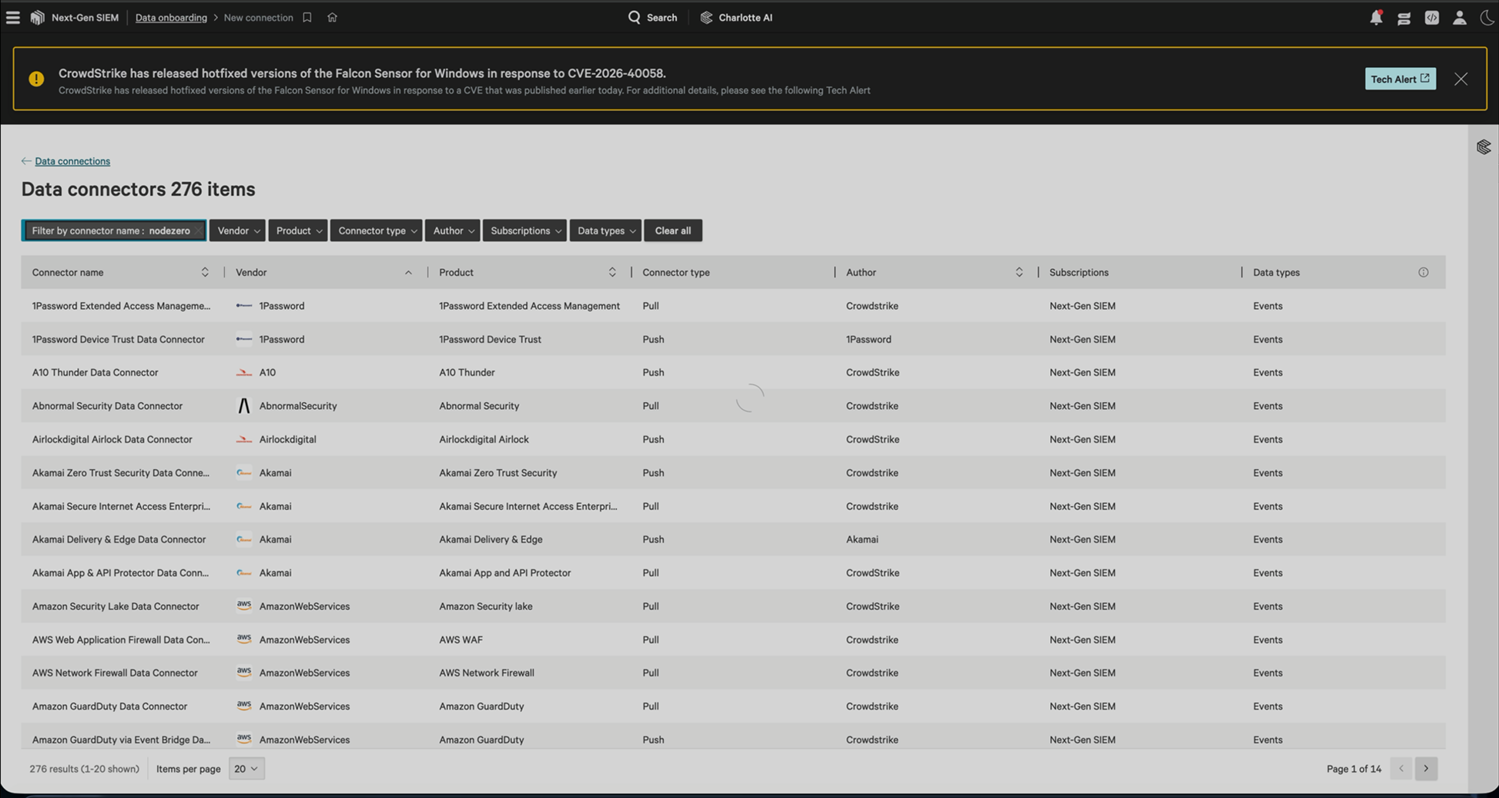
Task: Open the Charlotte AI side panel icon at right edge
Action: [x=1483, y=147]
